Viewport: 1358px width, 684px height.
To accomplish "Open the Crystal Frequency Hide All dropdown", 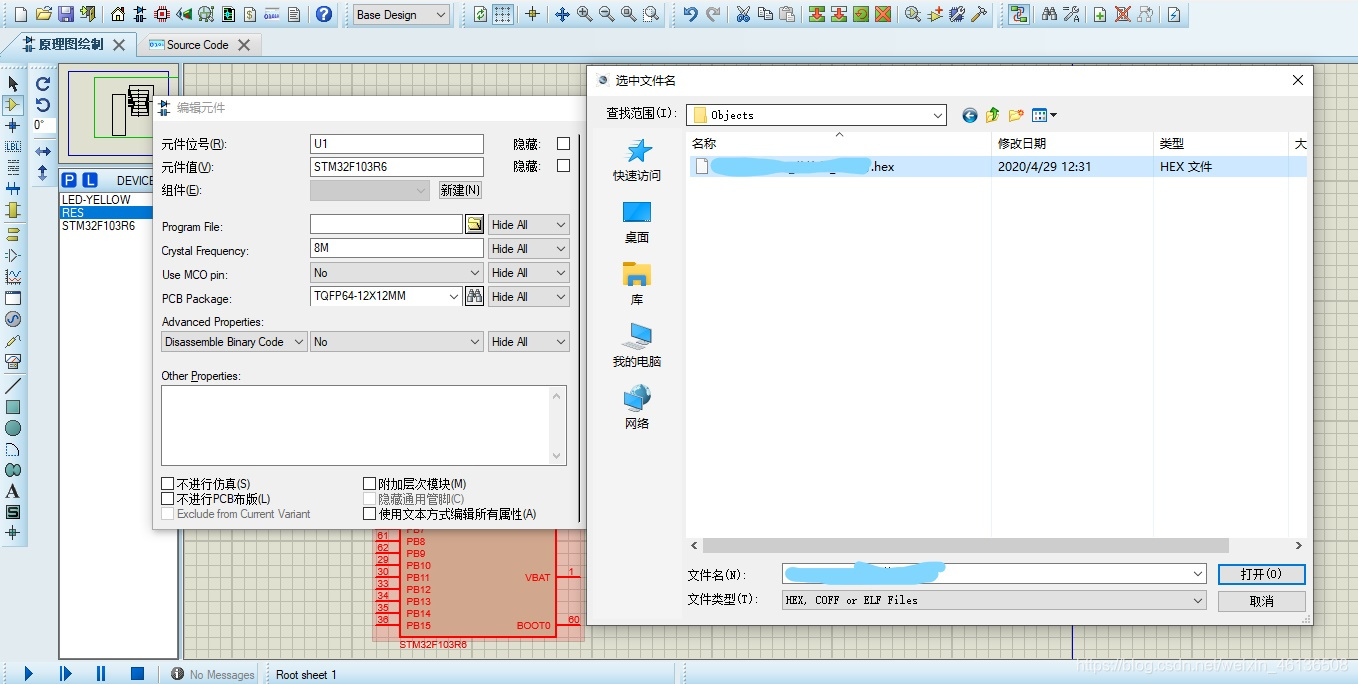I will pos(529,249).
